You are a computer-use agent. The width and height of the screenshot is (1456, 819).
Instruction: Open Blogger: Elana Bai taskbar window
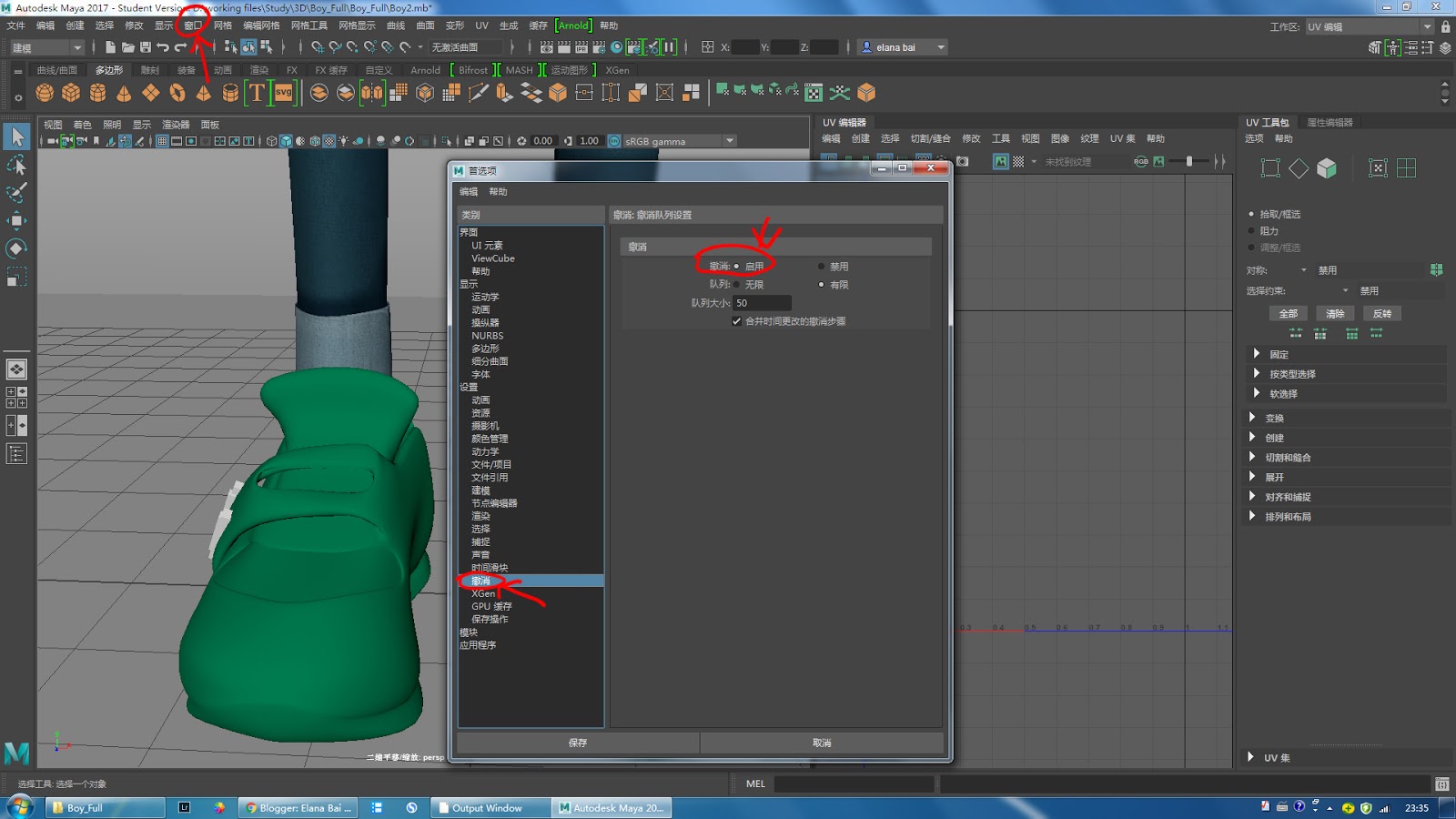tap(299, 808)
